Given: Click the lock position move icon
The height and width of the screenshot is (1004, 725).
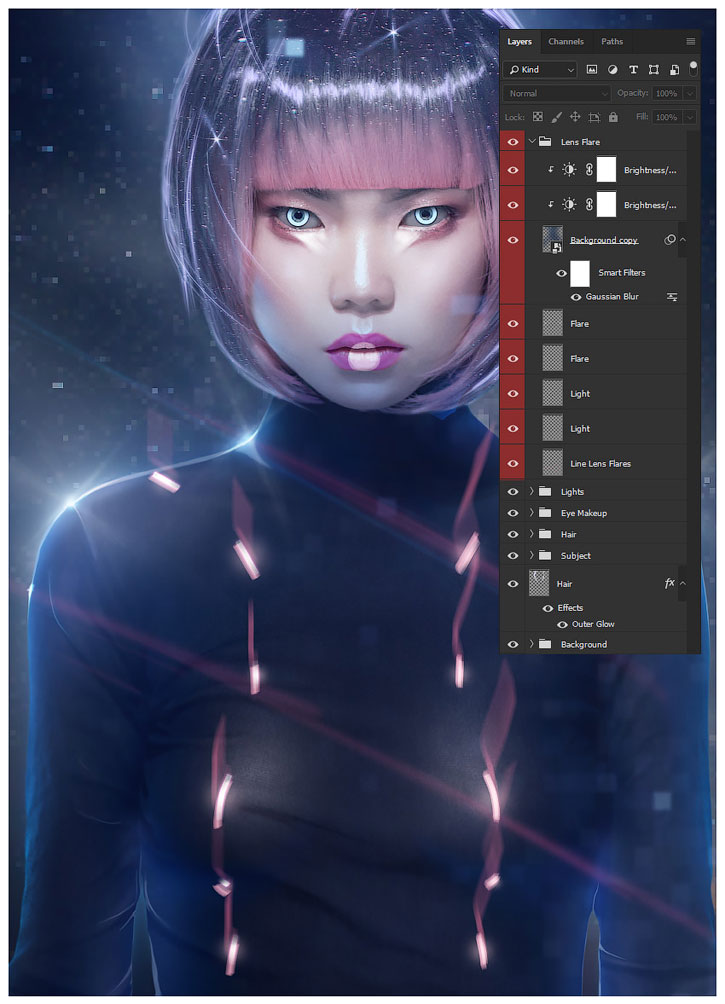Looking at the screenshot, I should click(x=575, y=117).
